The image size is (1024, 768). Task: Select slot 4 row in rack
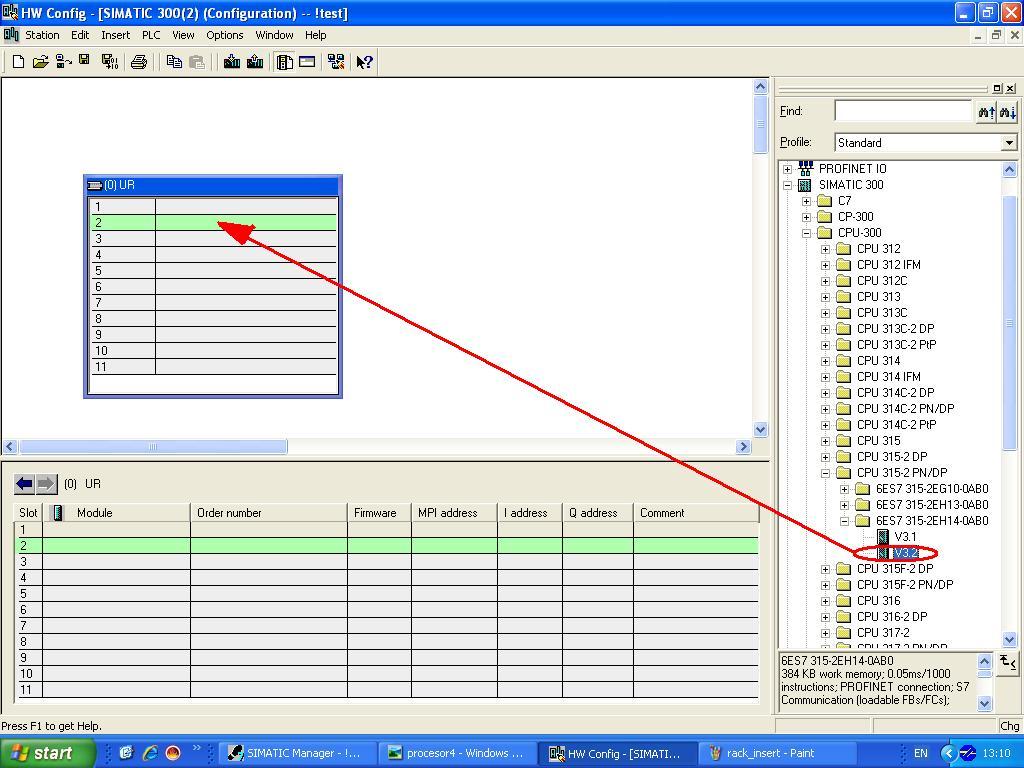(214, 255)
